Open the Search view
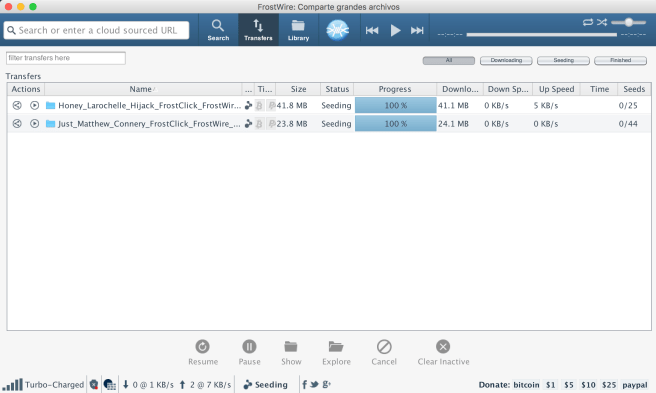This screenshot has width=656, height=393. coord(218,30)
